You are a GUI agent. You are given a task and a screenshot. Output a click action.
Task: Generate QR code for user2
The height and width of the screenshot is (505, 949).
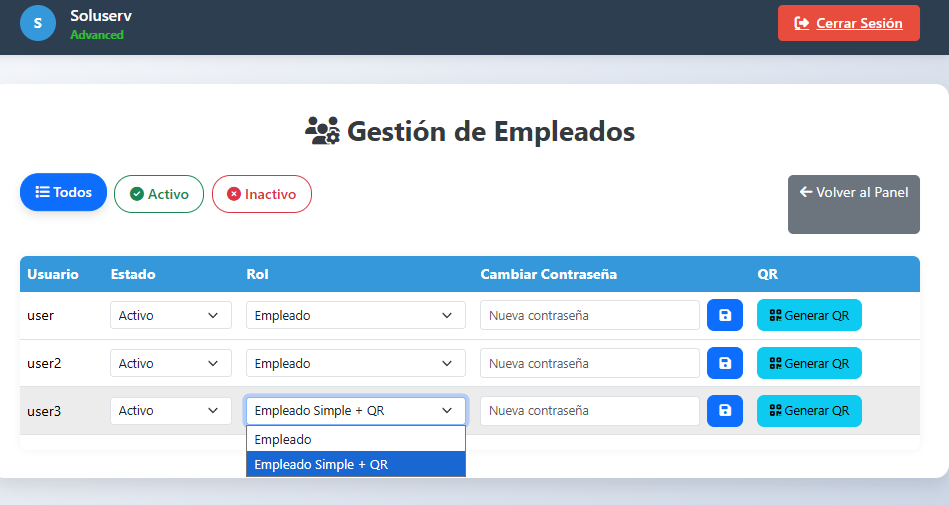click(x=809, y=363)
